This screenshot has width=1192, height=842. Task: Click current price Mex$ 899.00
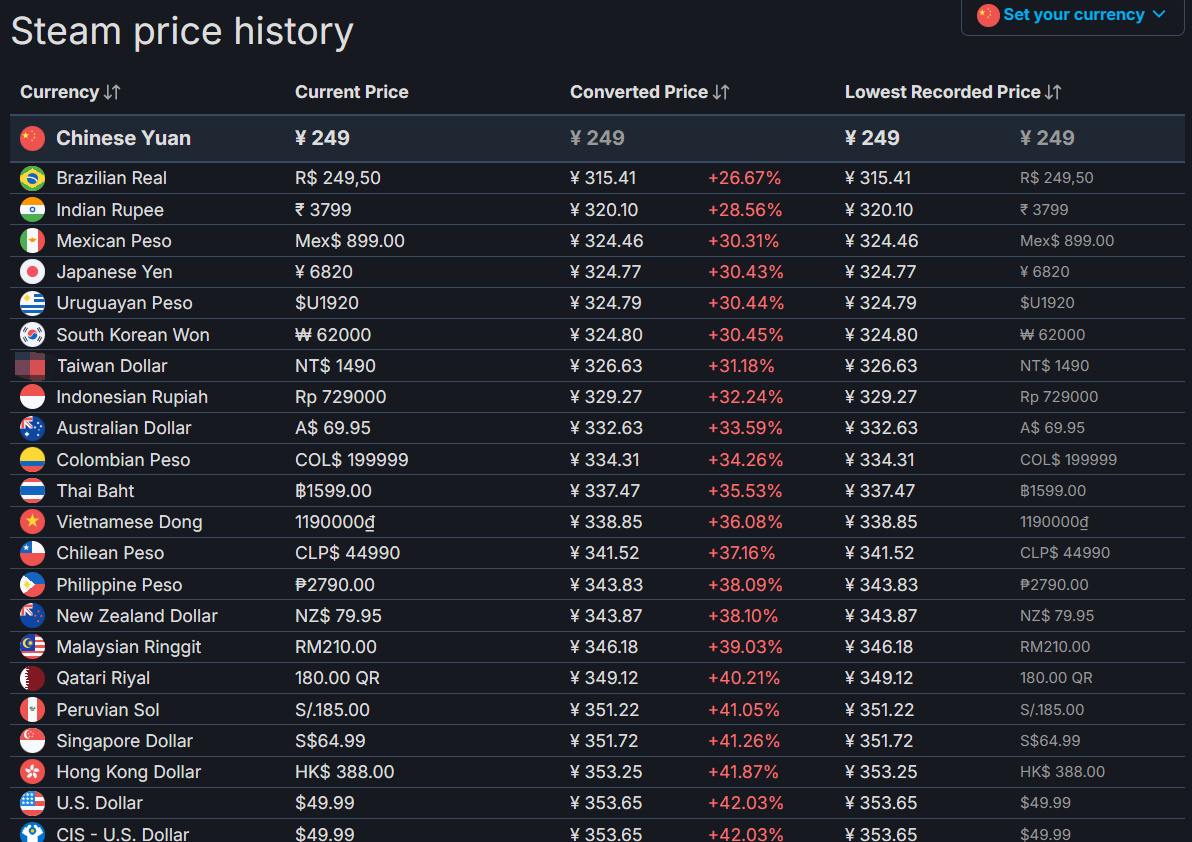[x=350, y=241]
